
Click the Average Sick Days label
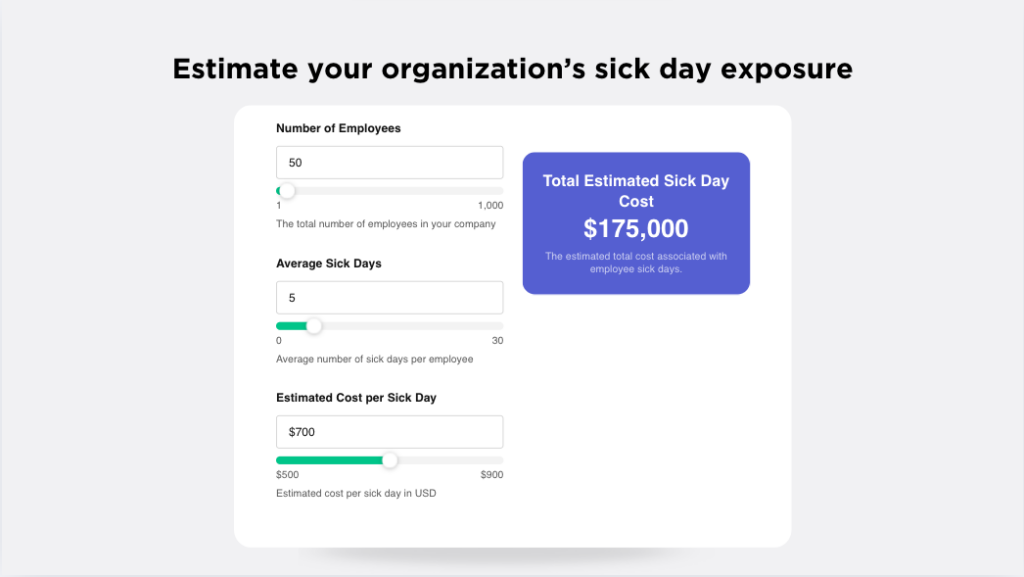click(326, 263)
